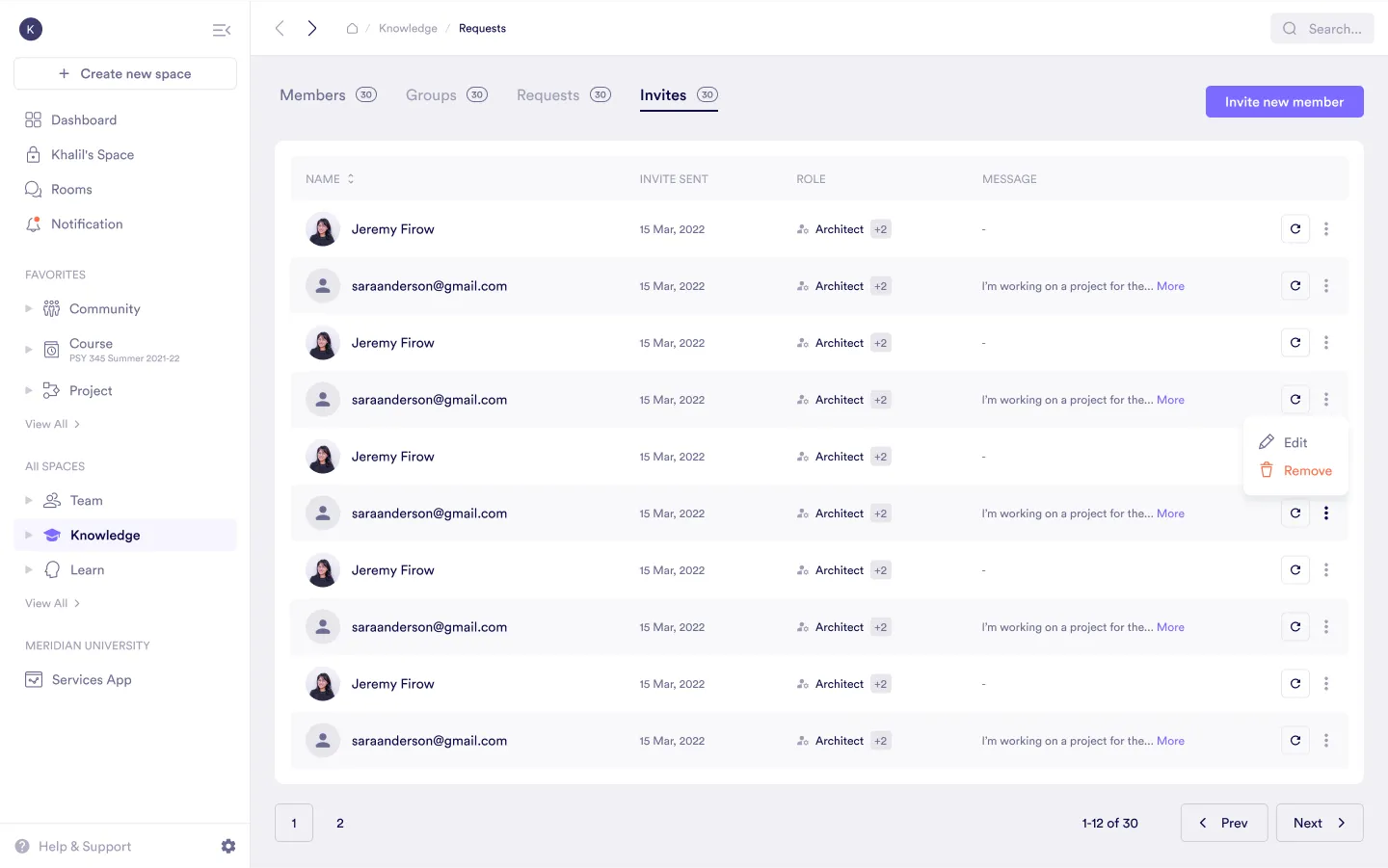Click Invite new member
The height and width of the screenshot is (868, 1388).
click(1284, 101)
